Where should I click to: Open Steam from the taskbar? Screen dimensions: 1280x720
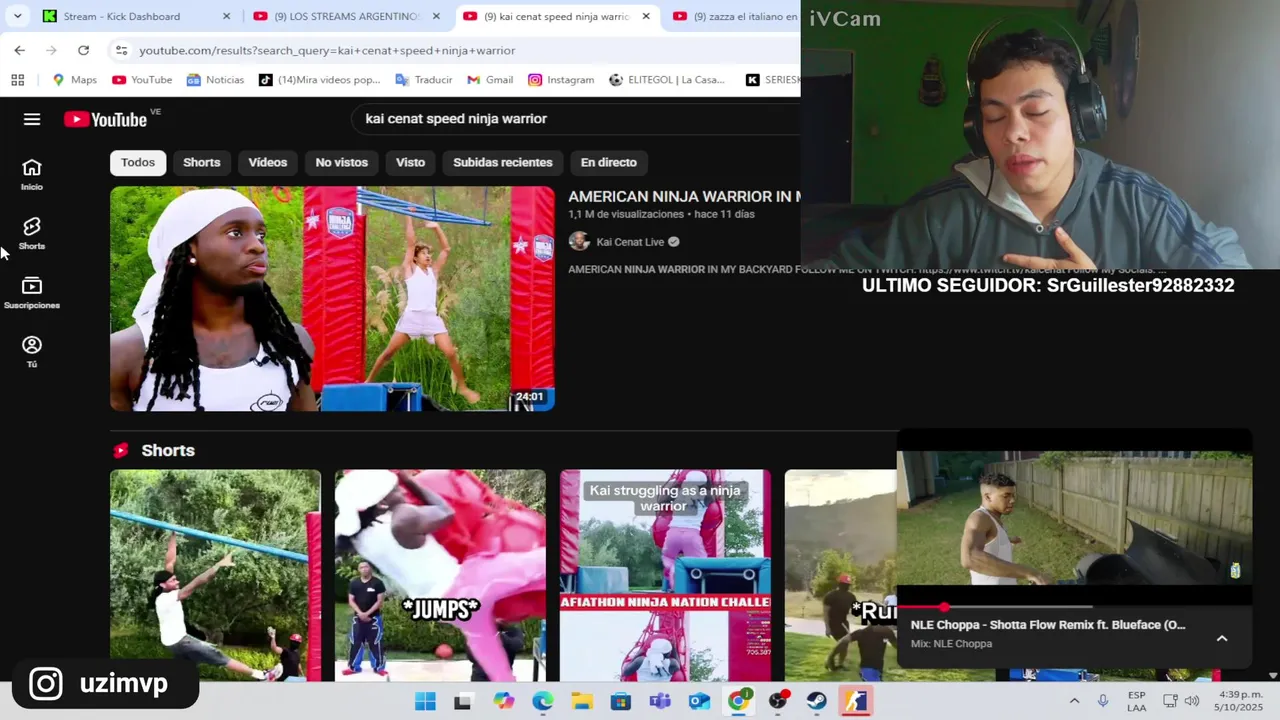(817, 701)
